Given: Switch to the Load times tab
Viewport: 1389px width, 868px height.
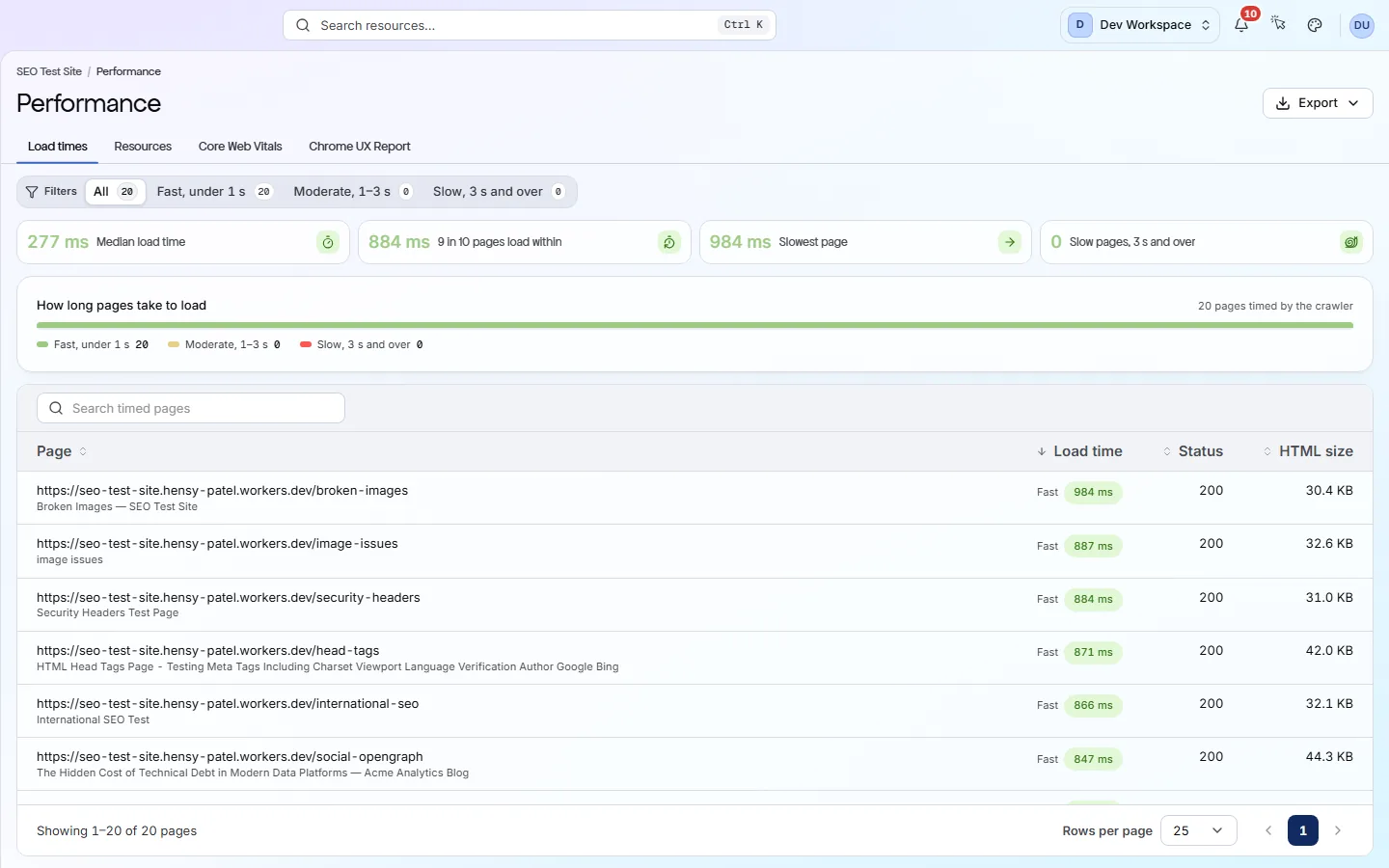Looking at the screenshot, I should pyautogui.click(x=58, y=147).
